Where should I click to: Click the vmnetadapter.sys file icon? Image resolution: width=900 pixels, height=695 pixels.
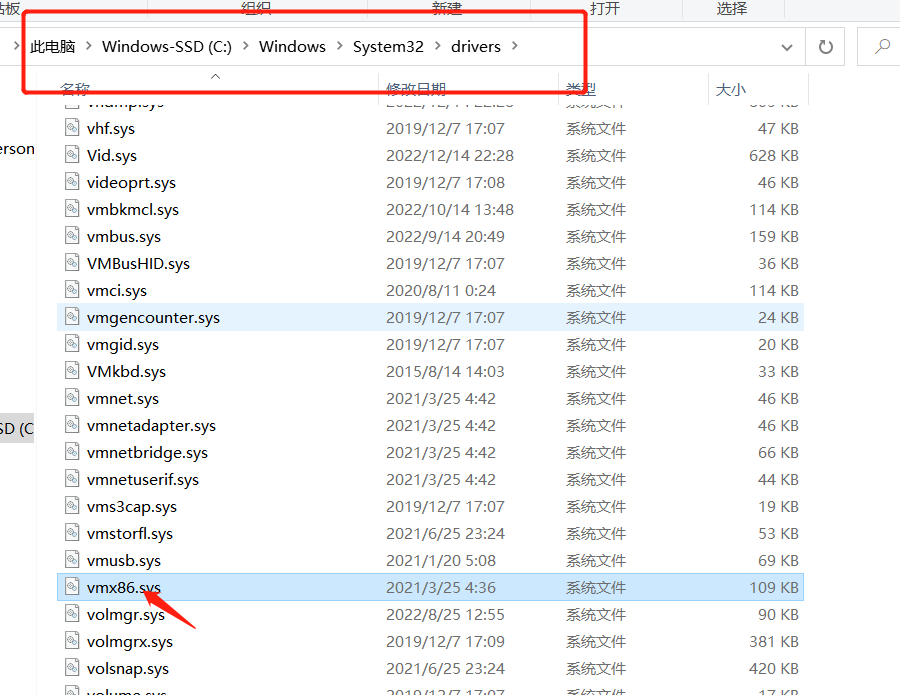[x=72, y=424]
